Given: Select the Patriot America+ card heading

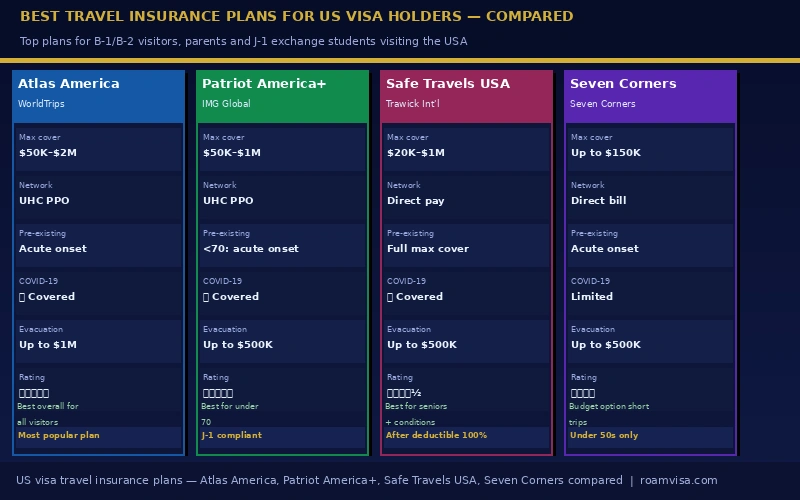Looking at the screenshot, I should coord(264,84).
